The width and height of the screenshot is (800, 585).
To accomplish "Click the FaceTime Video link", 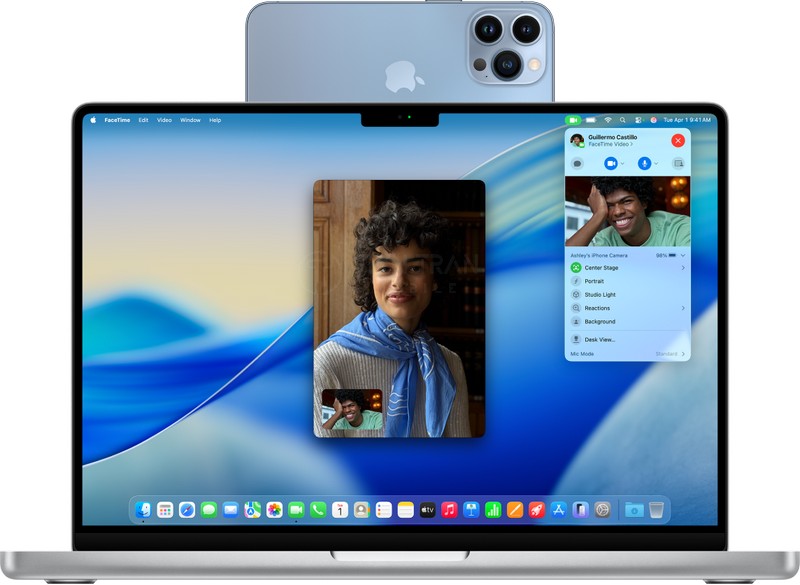I will click(609, 143).
